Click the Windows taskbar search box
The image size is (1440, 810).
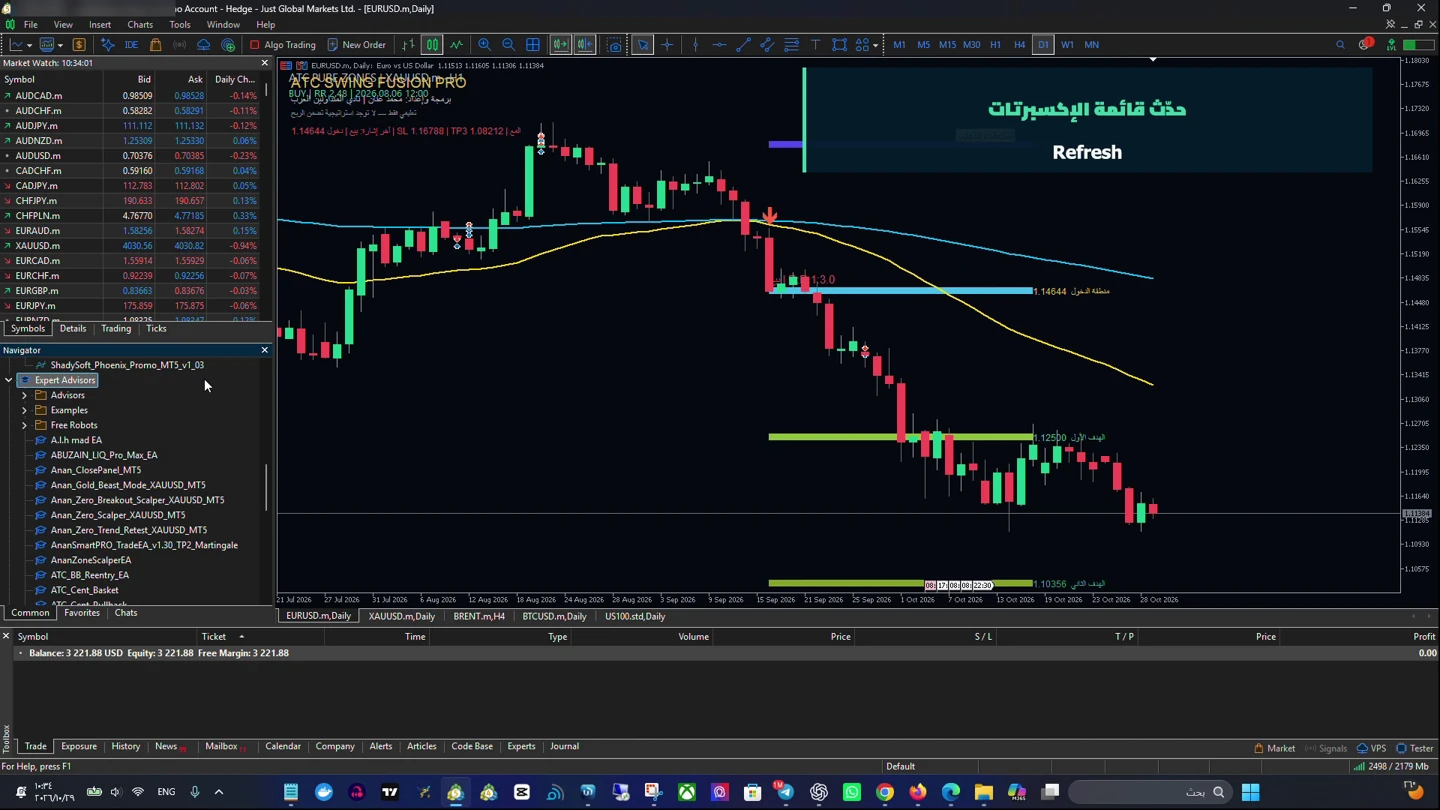click(1149, 793)
